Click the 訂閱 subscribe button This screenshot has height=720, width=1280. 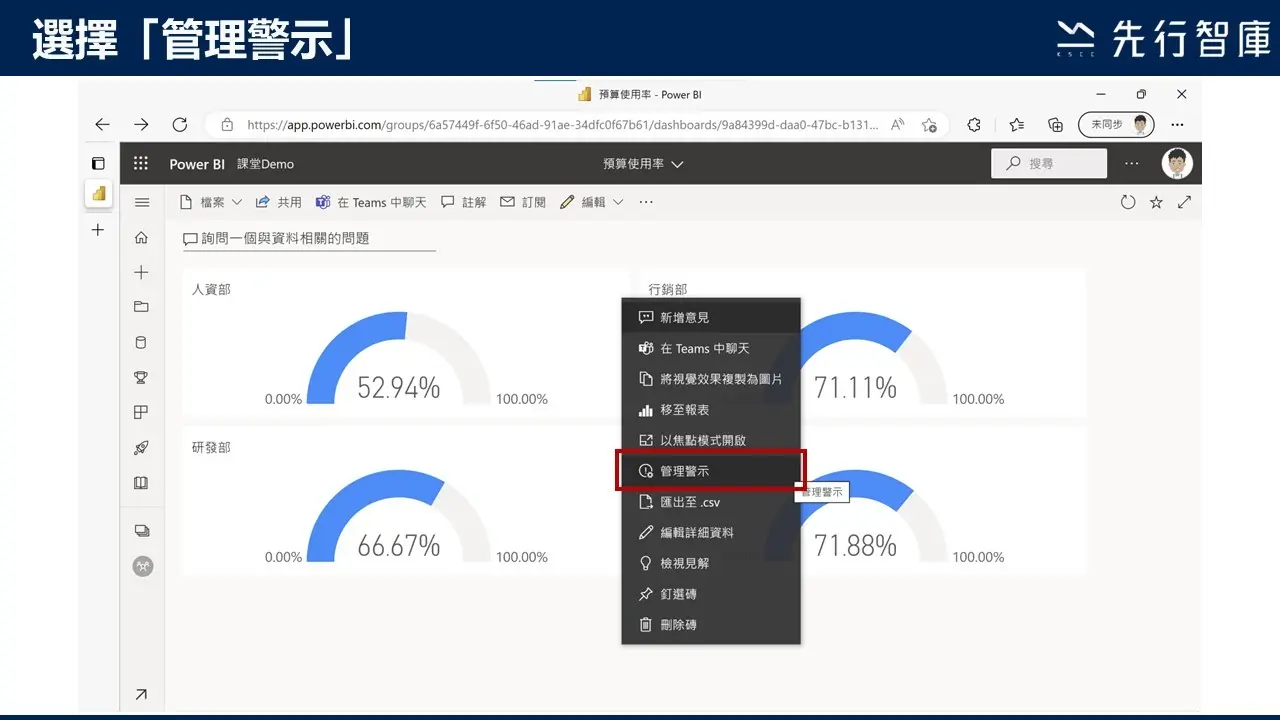[523, 202]
